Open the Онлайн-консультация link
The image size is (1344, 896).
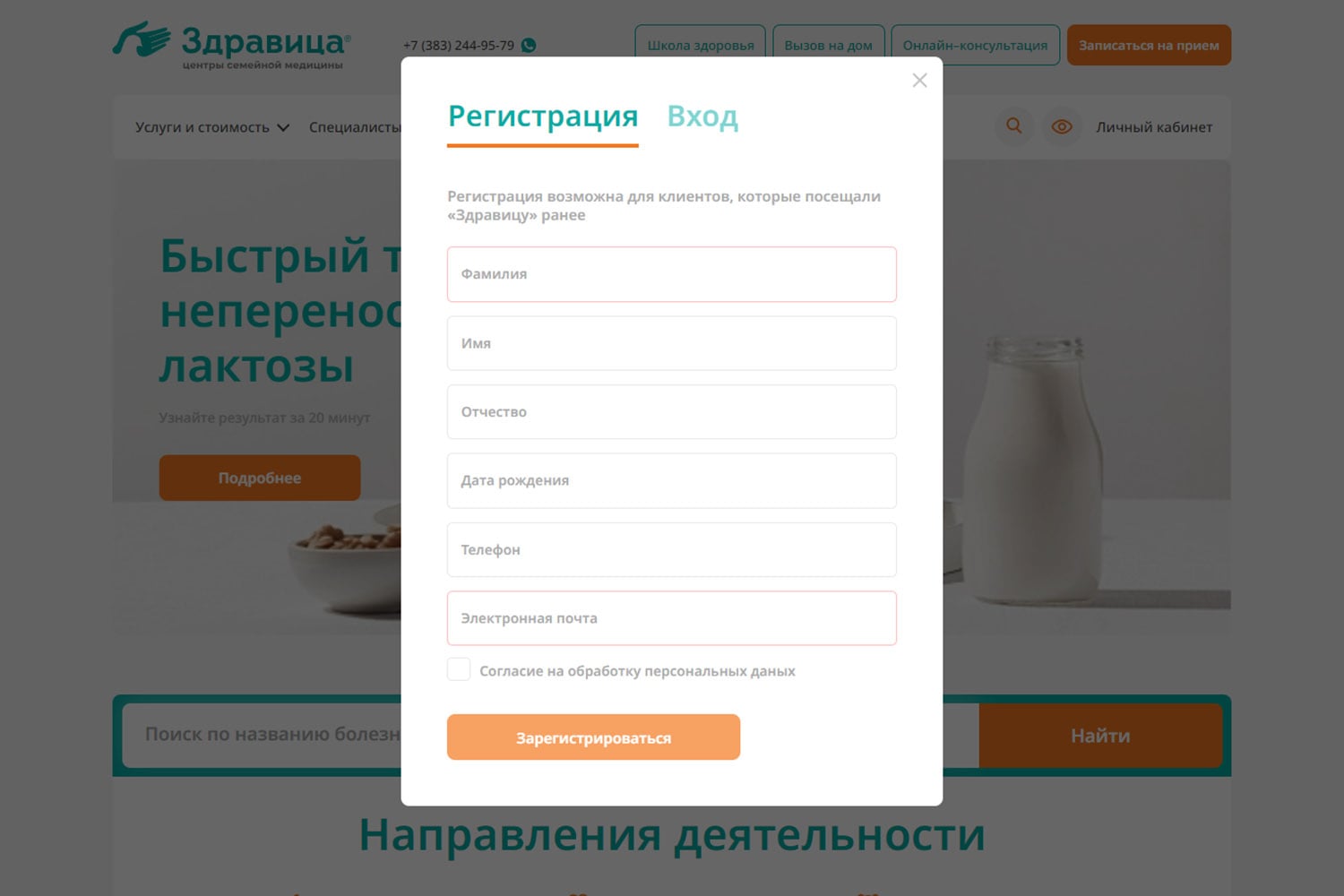click(x=975, y=45)
